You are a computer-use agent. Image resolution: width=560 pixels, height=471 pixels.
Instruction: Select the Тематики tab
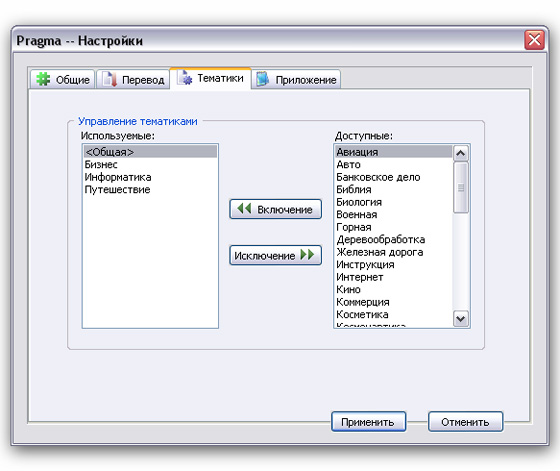pos(210,78)
